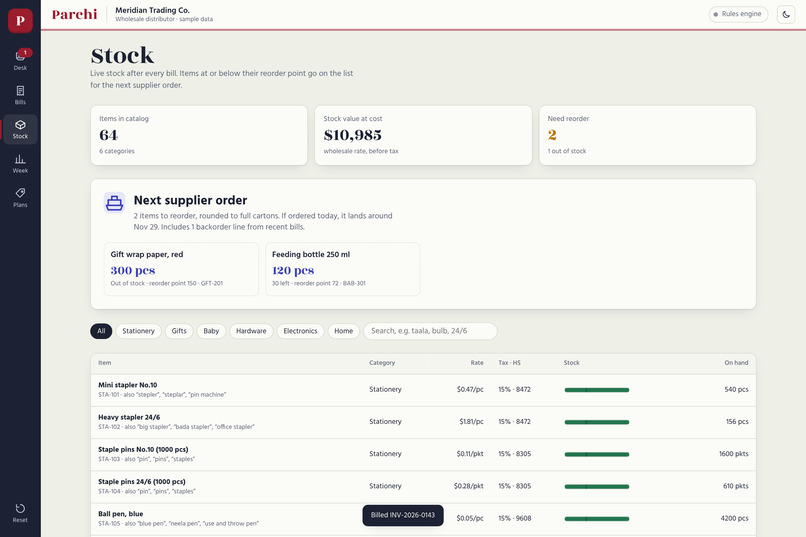
Task: Click the 4200 pcs on hand value
Action: [x=735, y=518]
